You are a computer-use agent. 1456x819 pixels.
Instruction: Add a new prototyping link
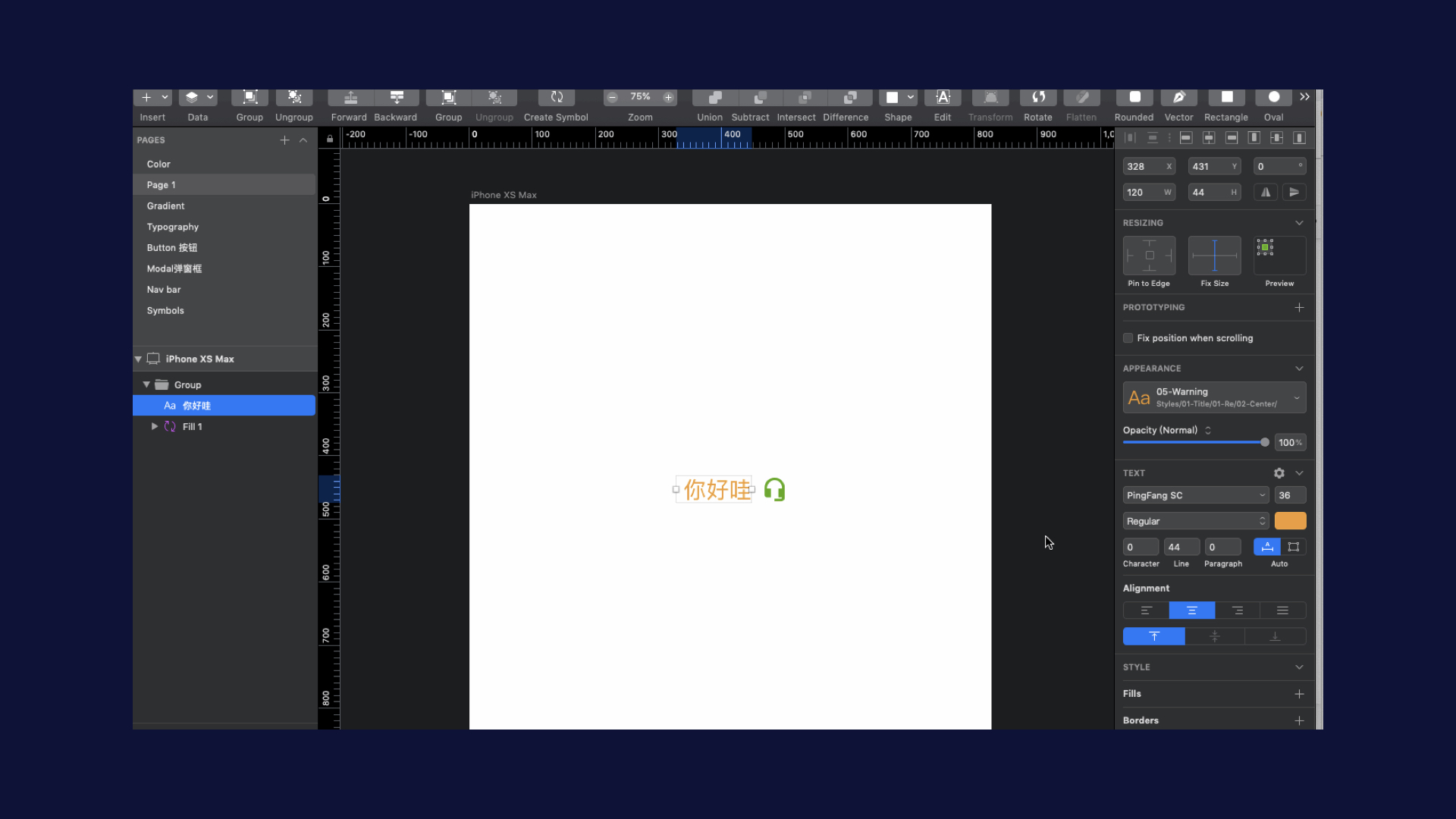[x=1299, y=307]
